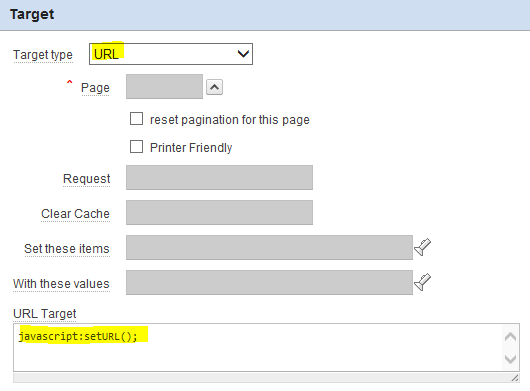This screenshot has height=391, width=530.
Task: Open help for URL Target label
Action: (45, 314)
